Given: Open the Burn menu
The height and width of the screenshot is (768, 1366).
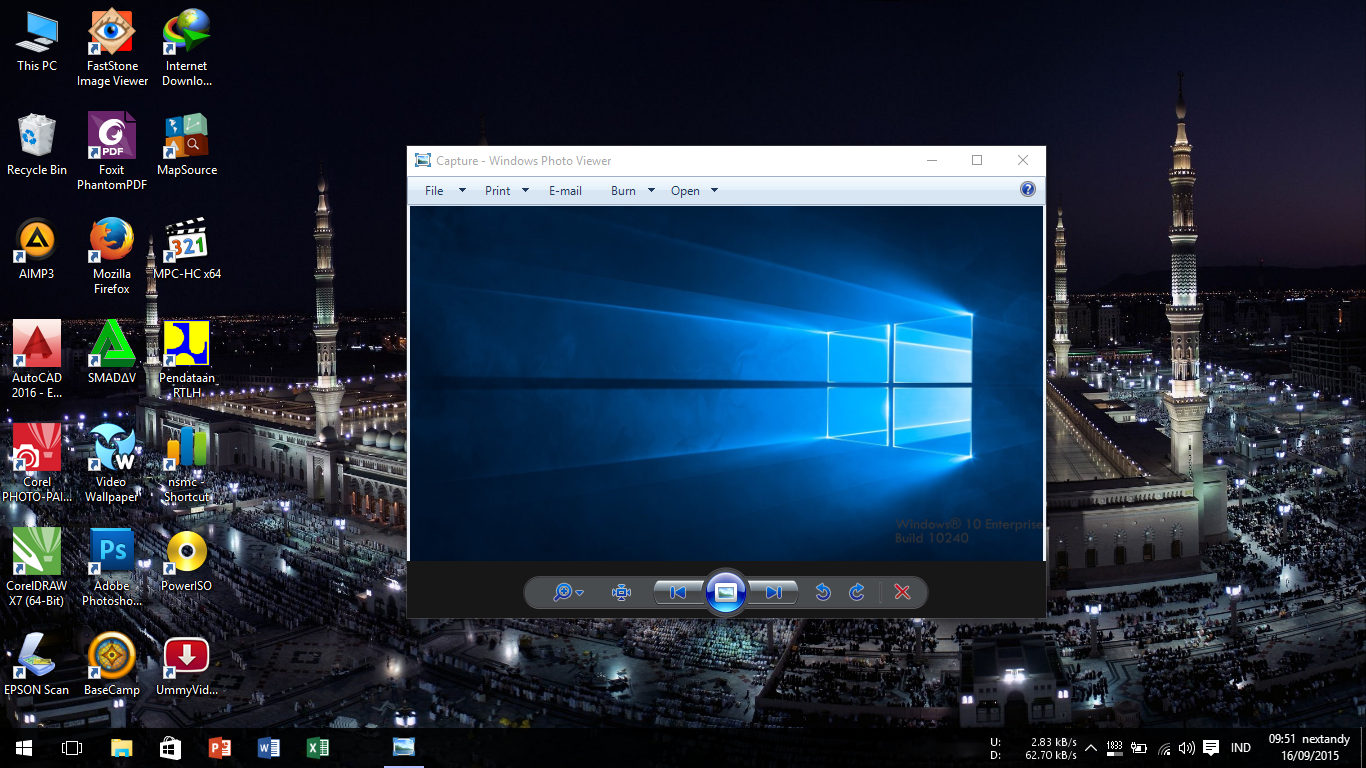Looking at the screenshot, I should coord(623,190).
